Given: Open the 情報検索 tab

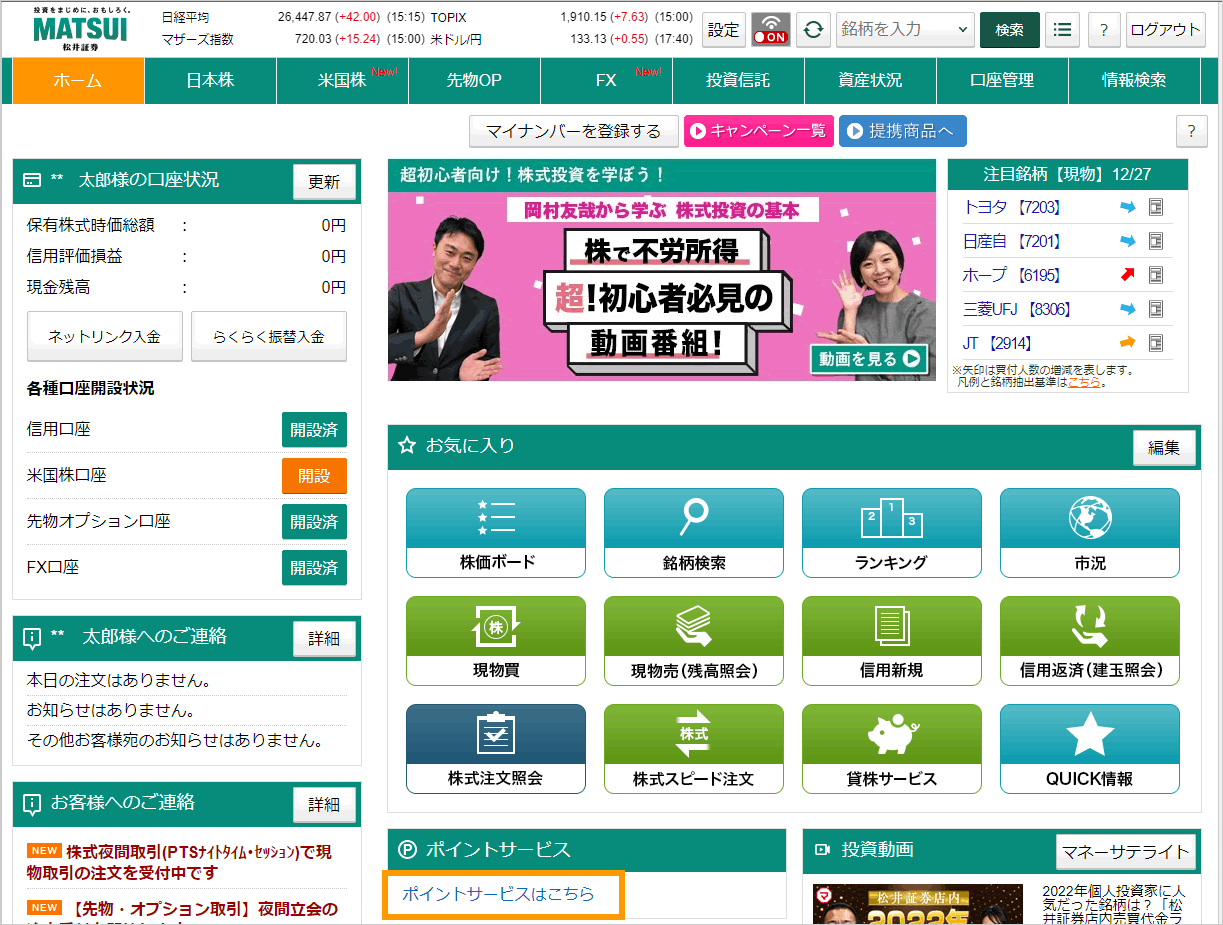Looking at the screenshot, I should [1134, 80].
